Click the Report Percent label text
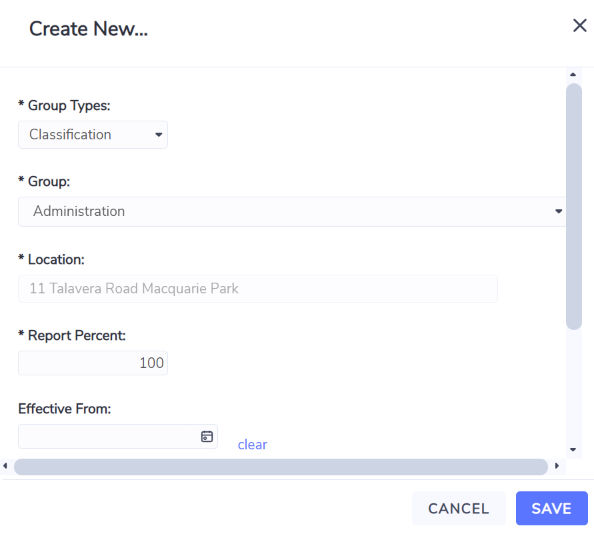 pos(77,336)
